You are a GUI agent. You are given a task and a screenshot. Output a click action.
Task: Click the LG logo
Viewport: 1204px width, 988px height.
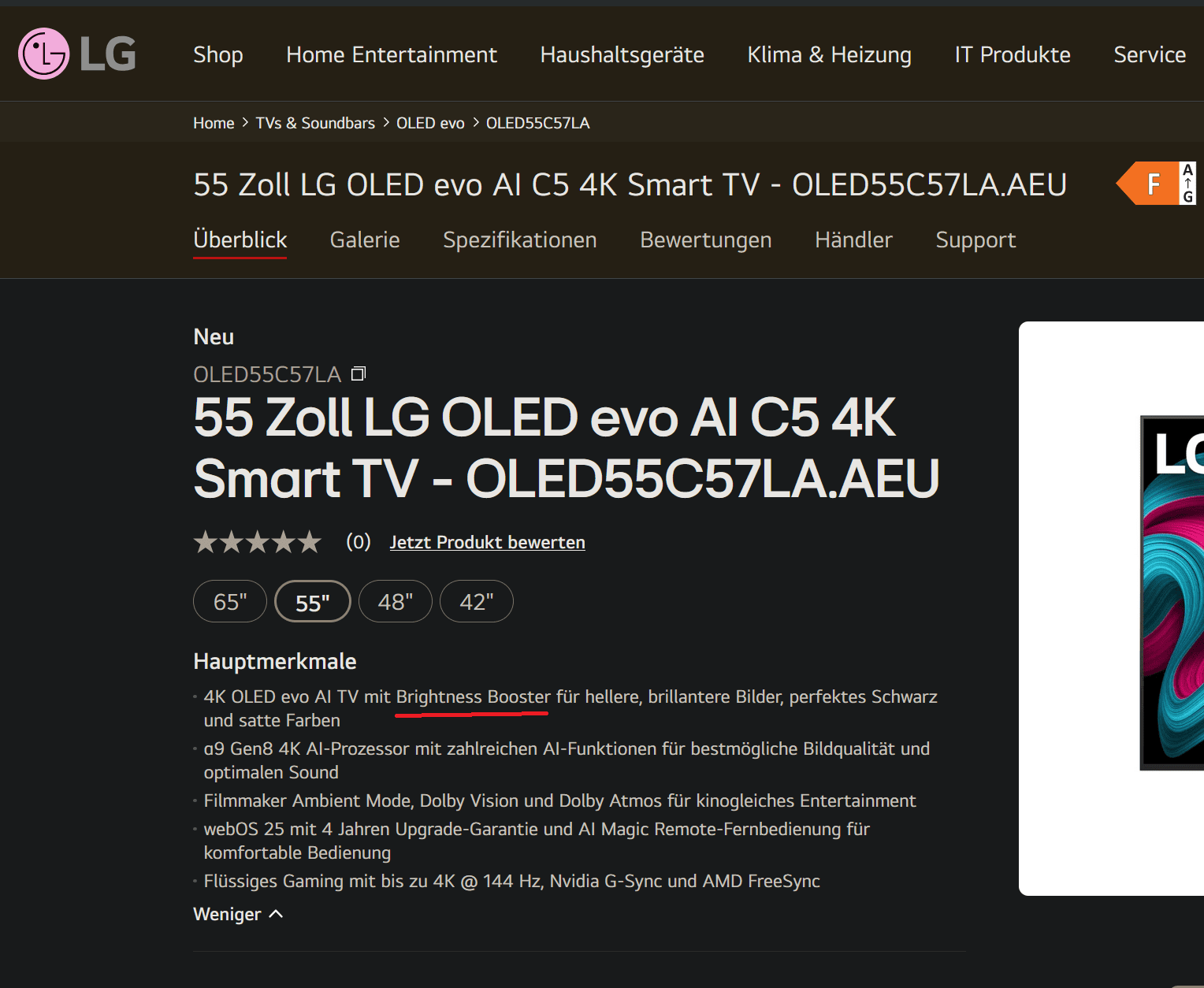click(x=77, y=54)
